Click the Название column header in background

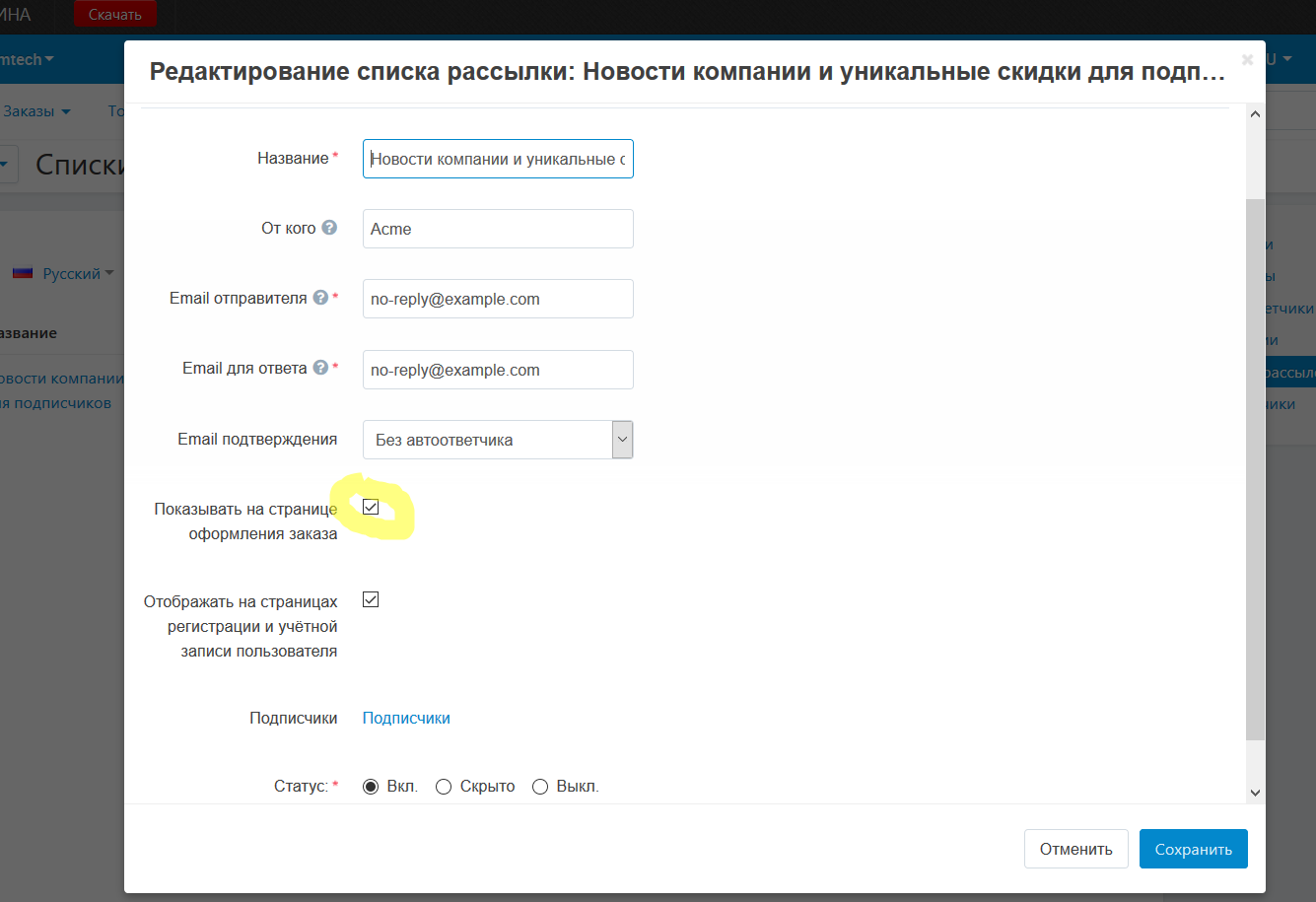pyautogui.click(x=29, y=333)
